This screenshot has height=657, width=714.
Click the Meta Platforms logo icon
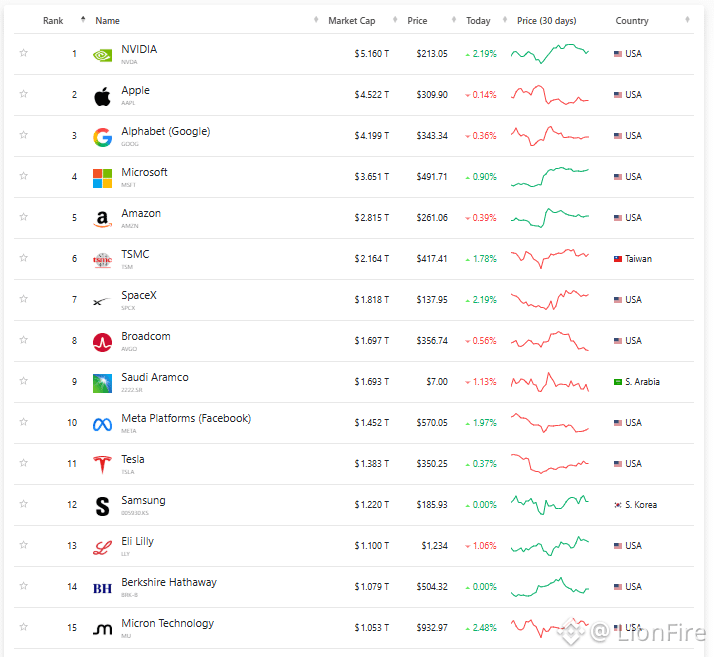tap(102, 424)
